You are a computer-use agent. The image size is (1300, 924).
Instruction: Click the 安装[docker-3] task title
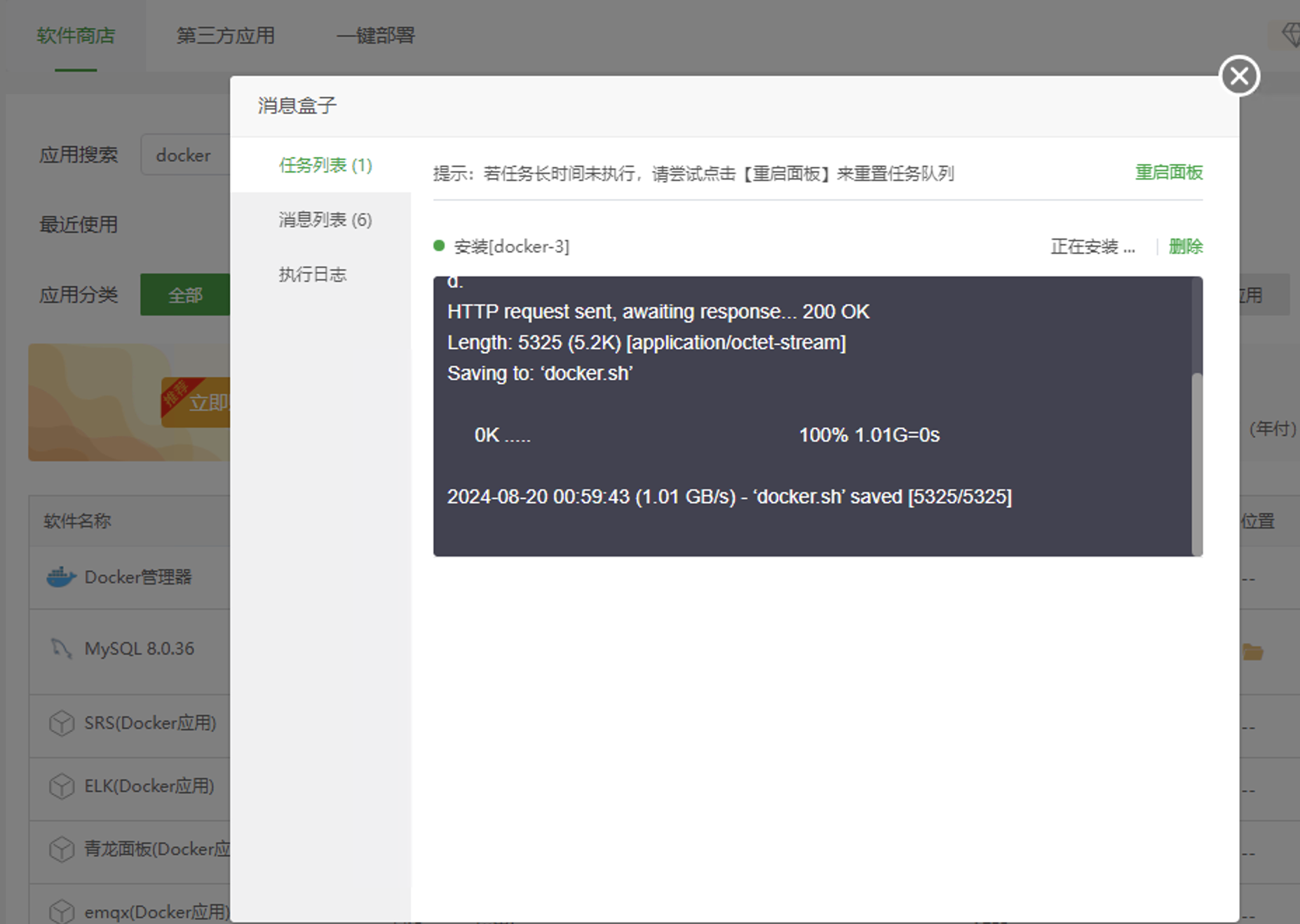pyautogui.click(x=511, y=247)
